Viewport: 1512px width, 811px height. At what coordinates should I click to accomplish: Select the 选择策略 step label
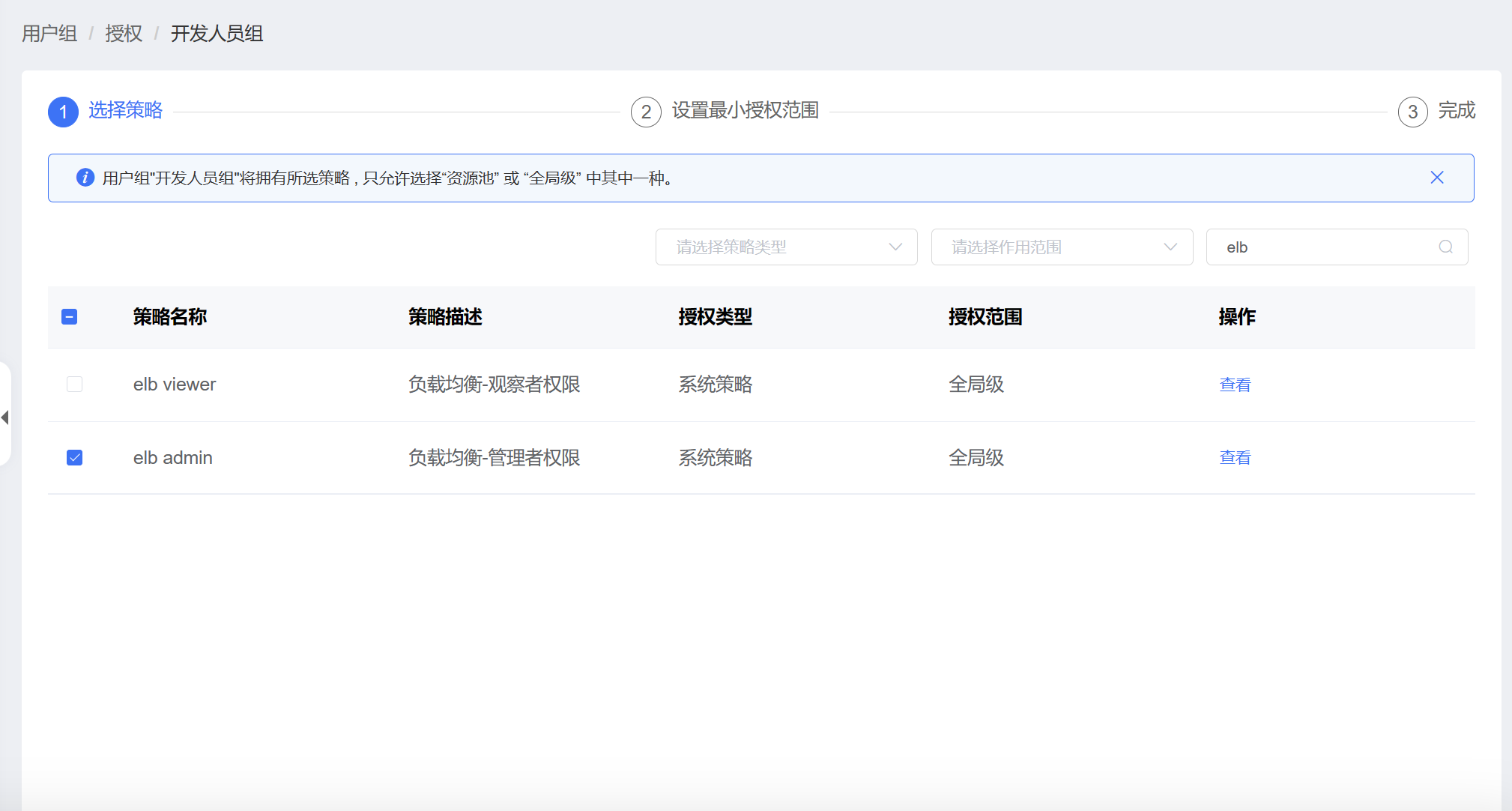(125, 110)
